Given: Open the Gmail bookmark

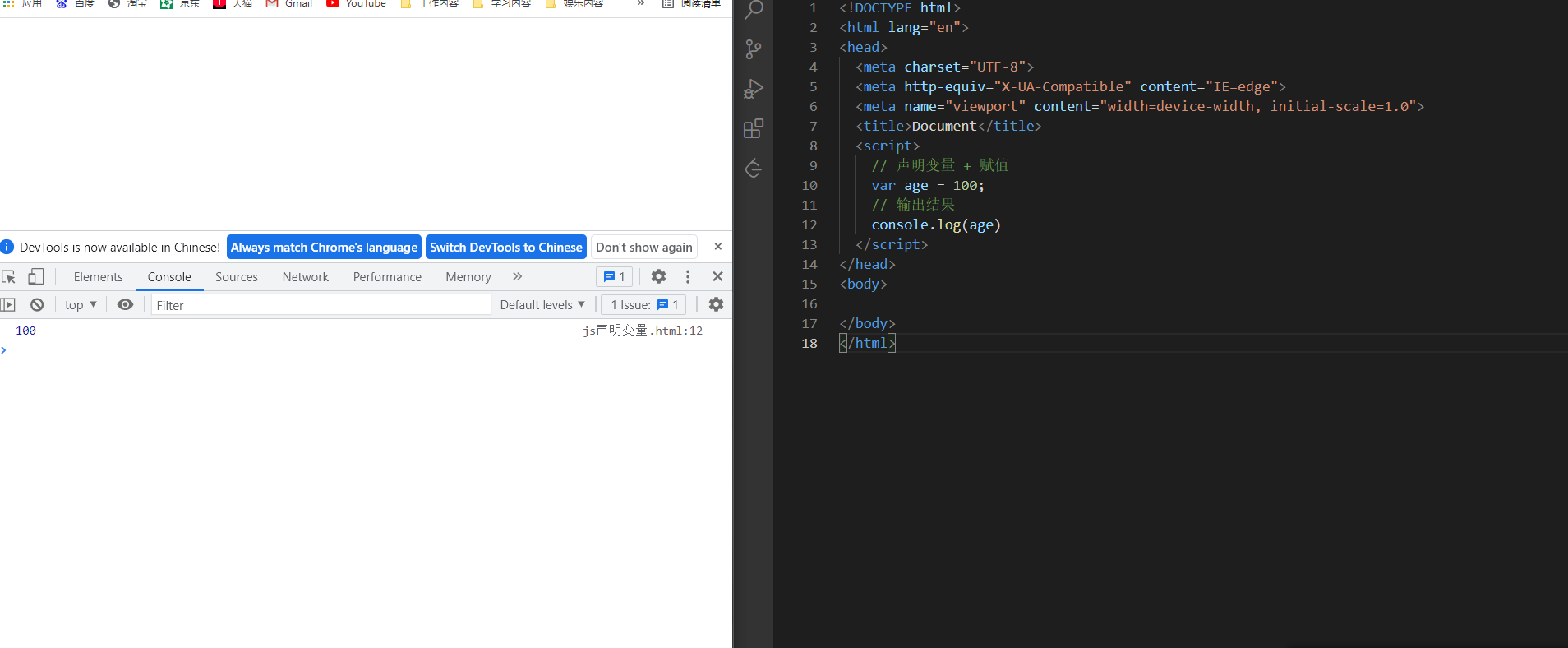Looking at the screenshot, I should pyautogui.click(x=289, y=4).
